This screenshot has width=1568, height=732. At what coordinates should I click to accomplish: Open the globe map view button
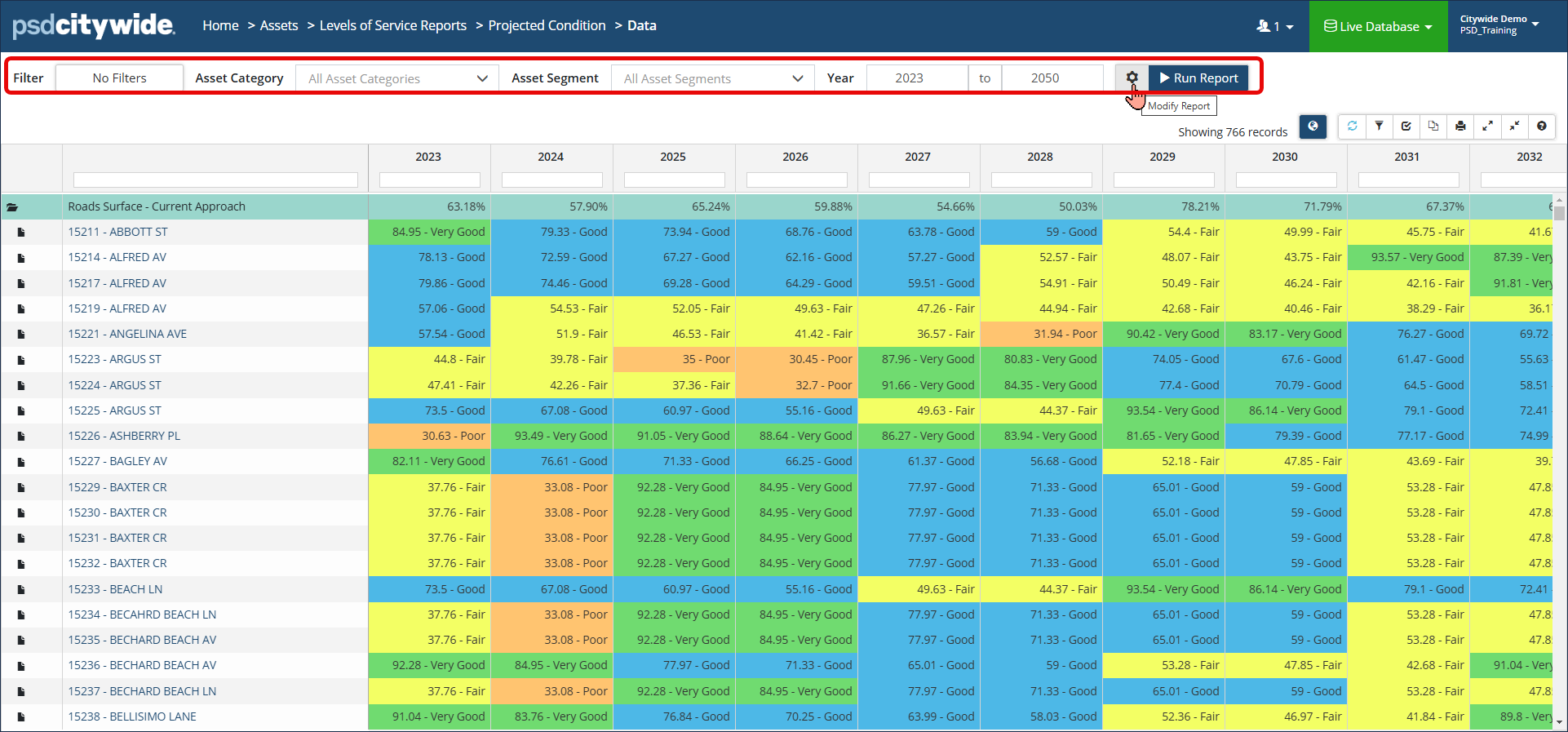tap(1313, 126)
